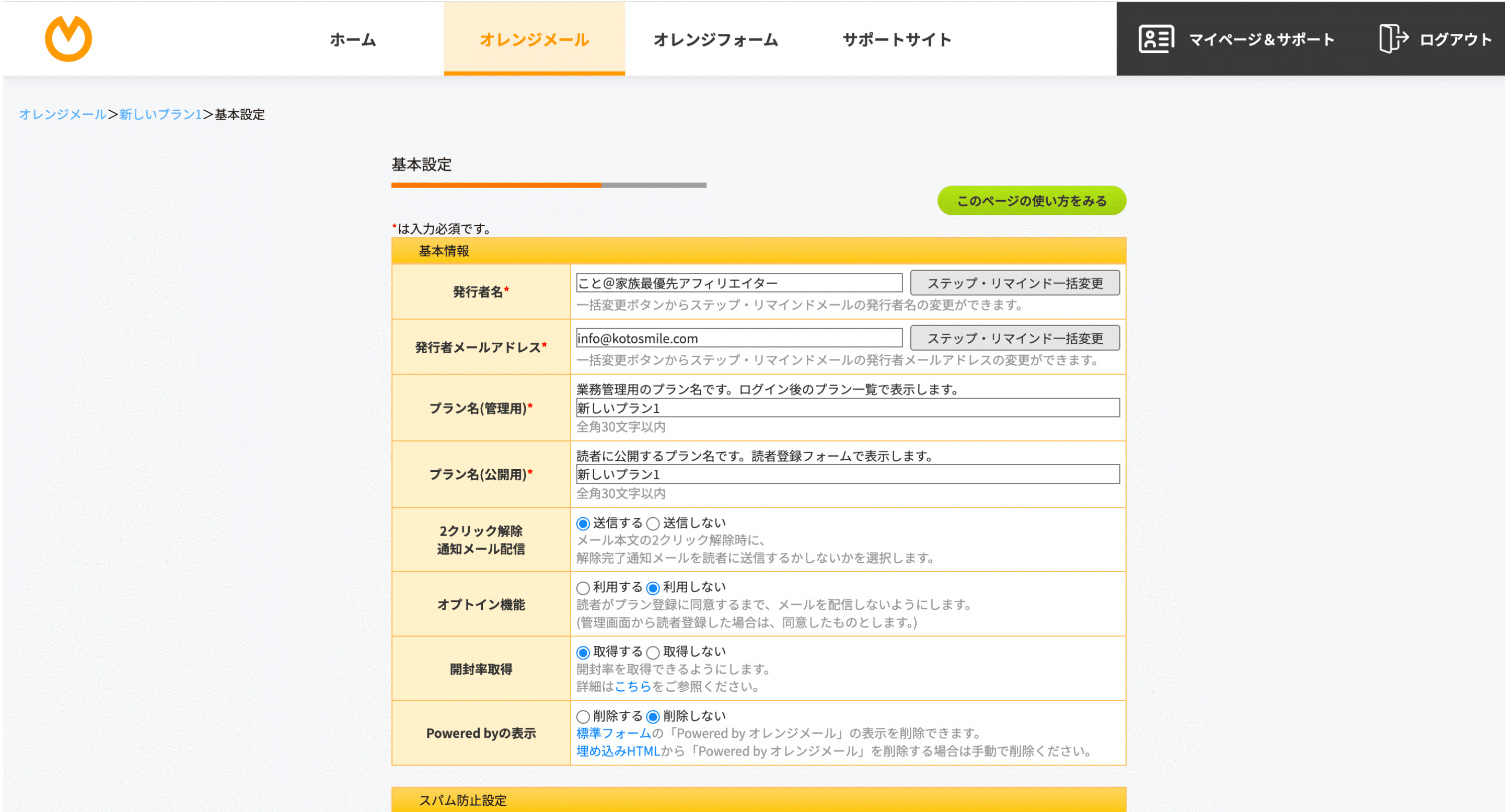1505x812 pixels.
Task: Select 送信しない for 2クリック解除通知
Action: coord(653,524)
